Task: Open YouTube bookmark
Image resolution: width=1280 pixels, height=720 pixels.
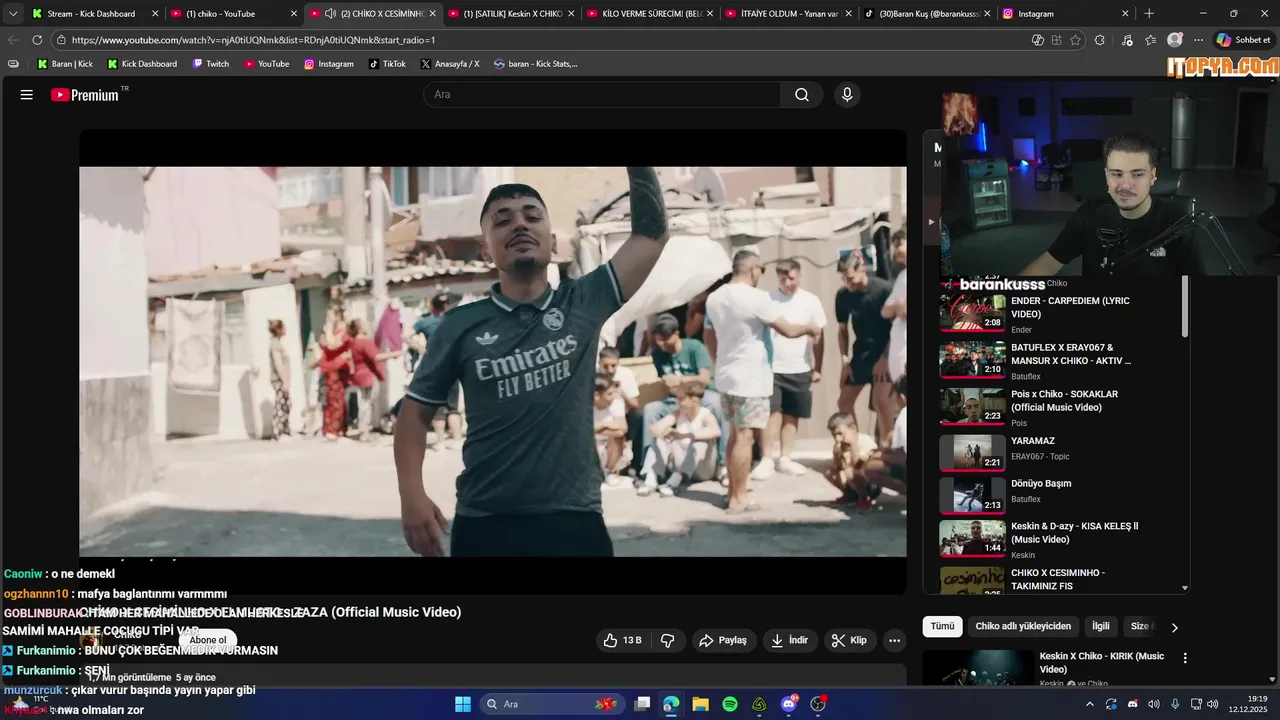Action: (266, 64)
